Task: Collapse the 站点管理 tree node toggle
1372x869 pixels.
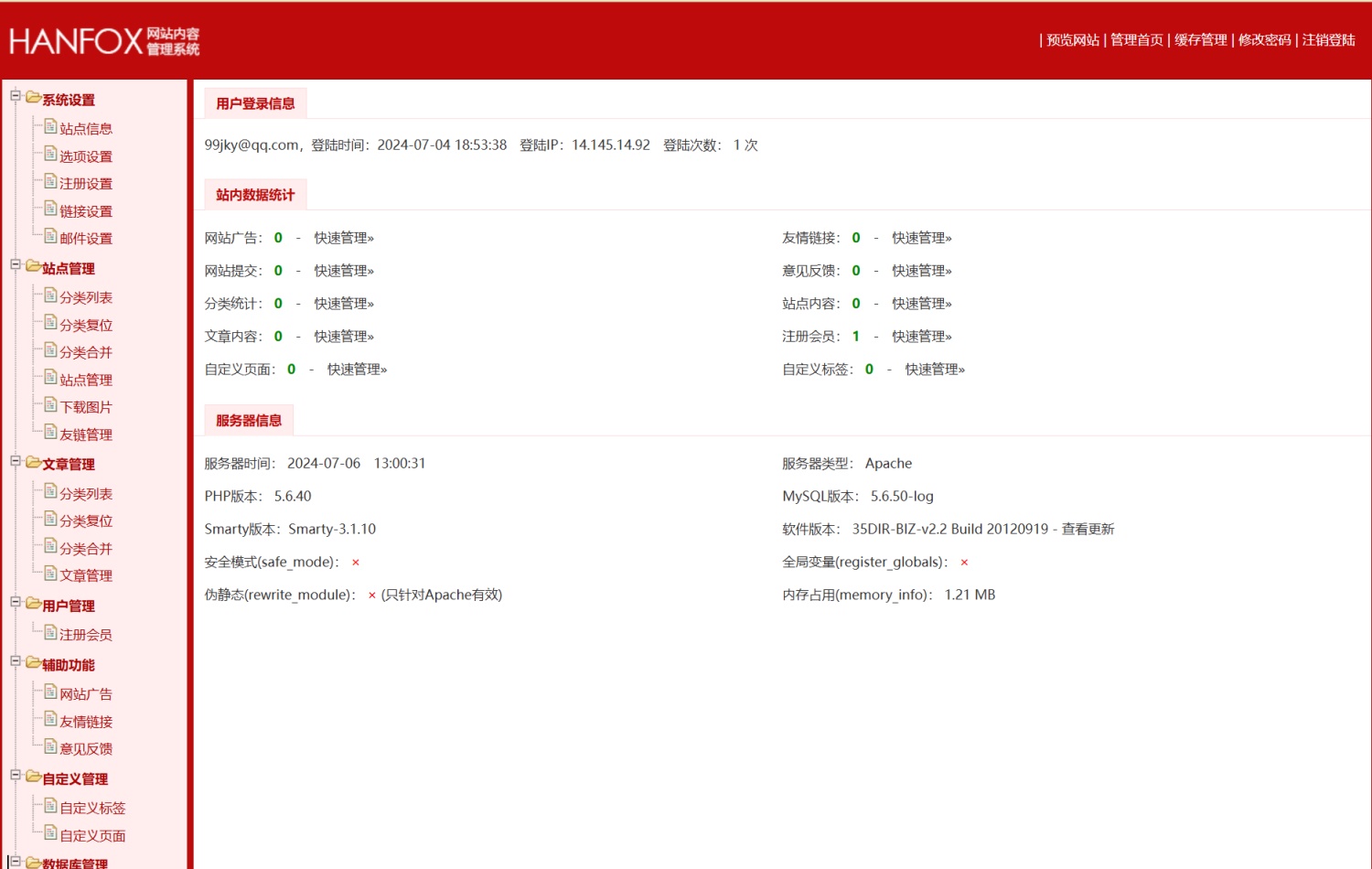Action: [16, 265]
